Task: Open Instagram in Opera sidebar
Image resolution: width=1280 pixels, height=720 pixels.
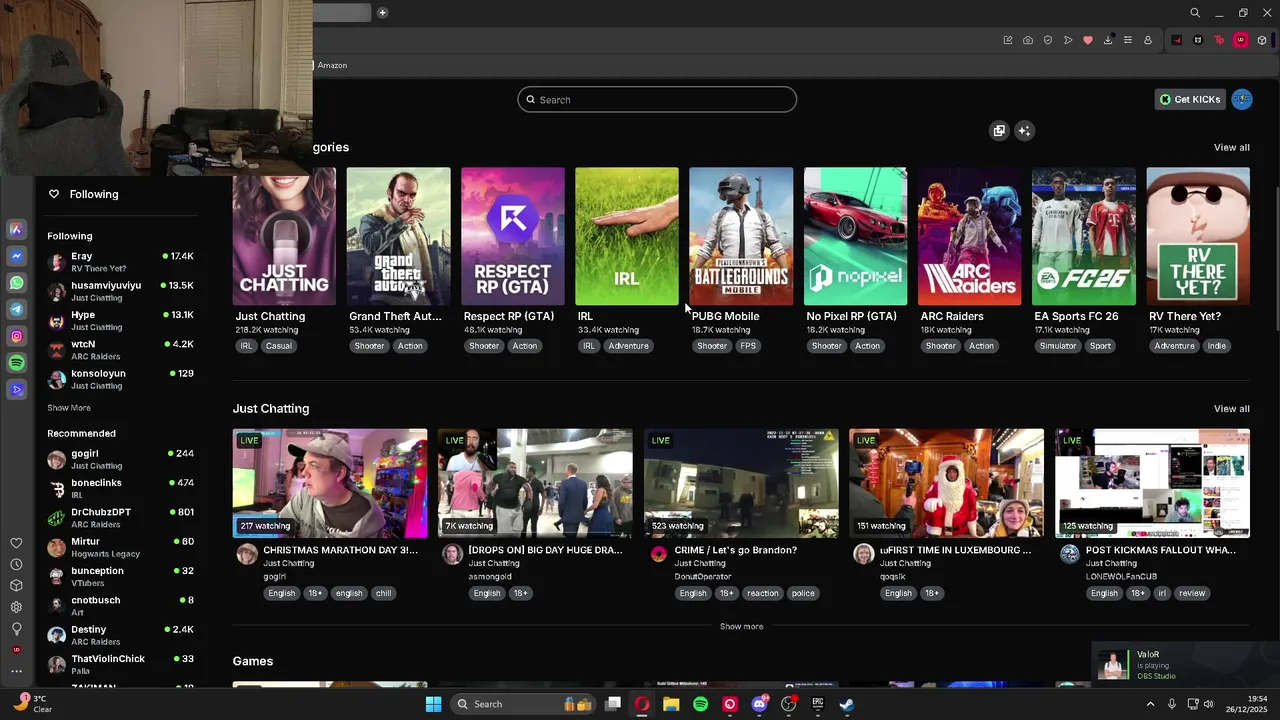Action: coord(16,337)
